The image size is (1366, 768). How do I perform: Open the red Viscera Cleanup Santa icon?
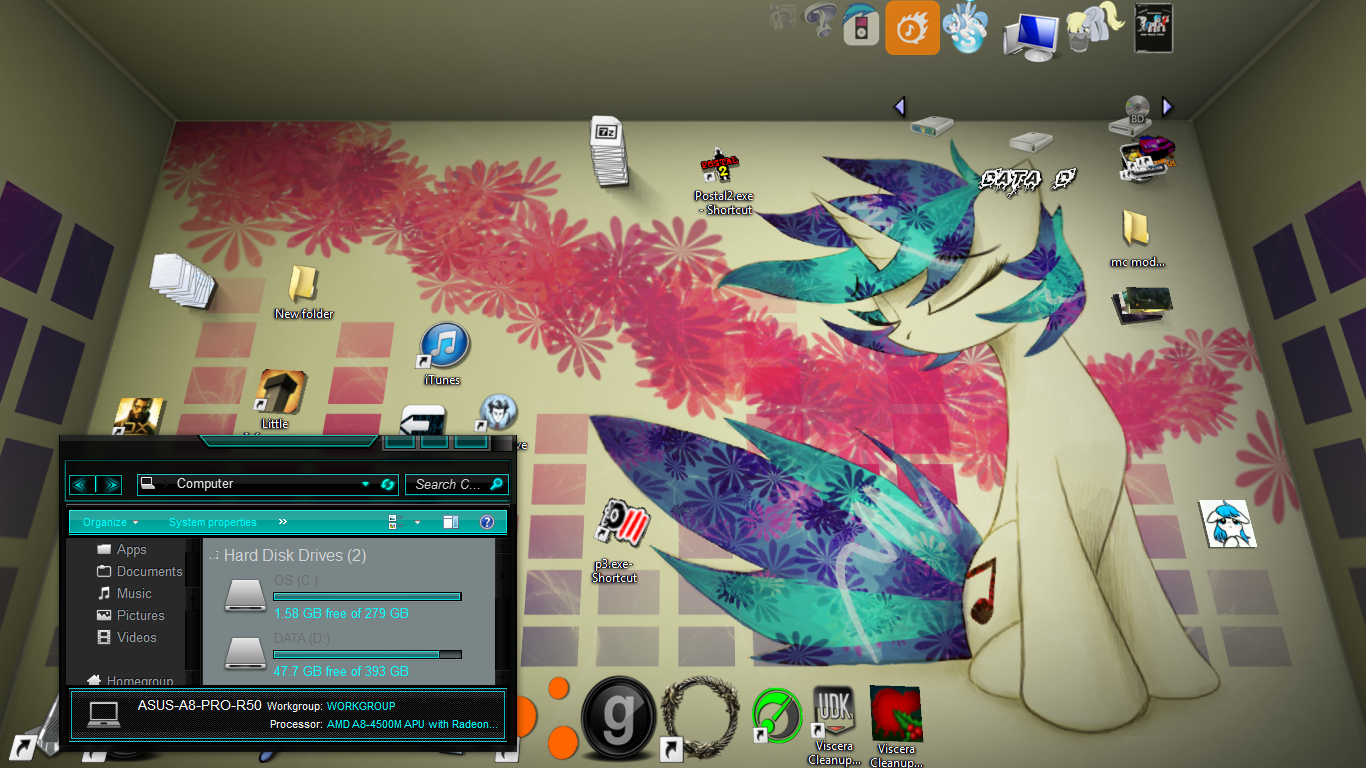[x=895, y=712]
